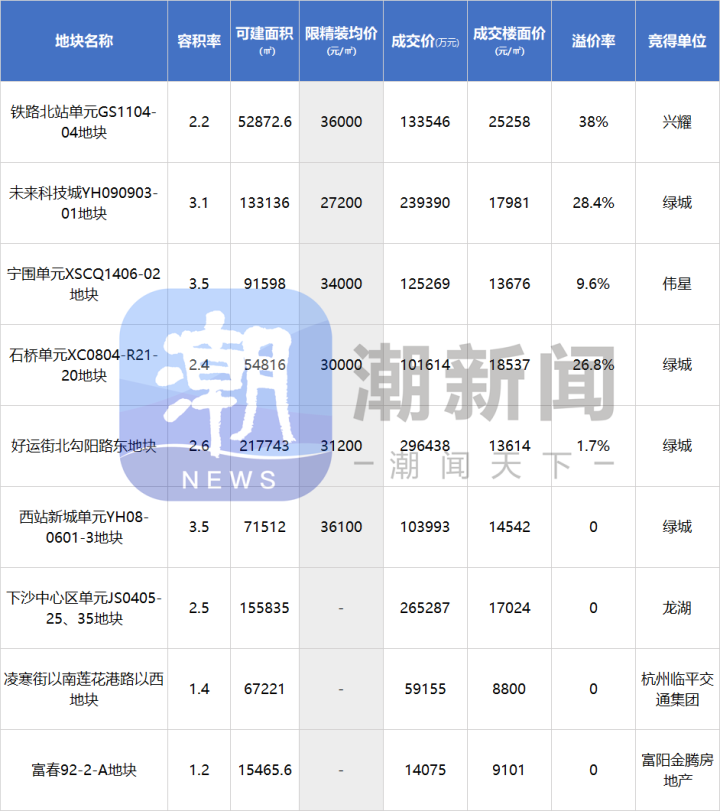Viewport: 720px width, 811px height.
Task: Select plot ratio 1.2
Action: tap(199, 770)
